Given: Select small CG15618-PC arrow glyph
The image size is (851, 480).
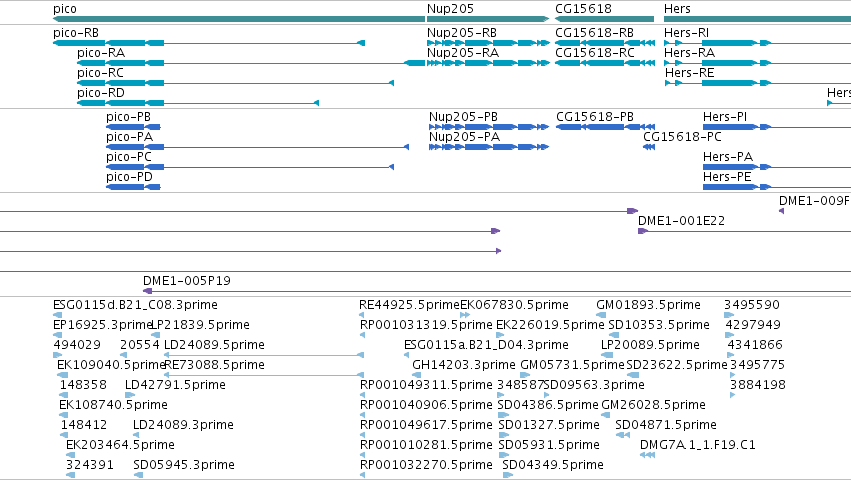Looking at the screenshot, I should tap(649, 147).
